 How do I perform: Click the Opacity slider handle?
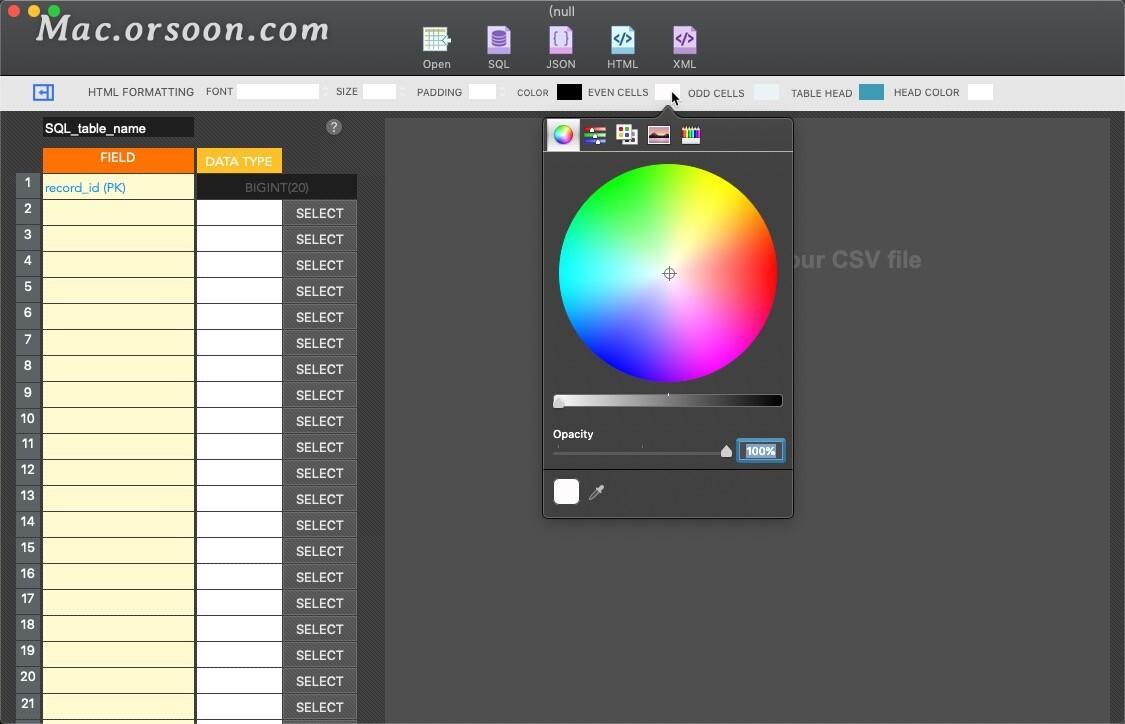(x=726, y=451)
